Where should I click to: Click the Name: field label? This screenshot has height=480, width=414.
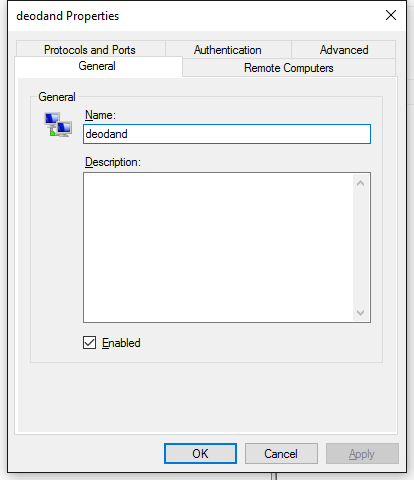point(100,115)
